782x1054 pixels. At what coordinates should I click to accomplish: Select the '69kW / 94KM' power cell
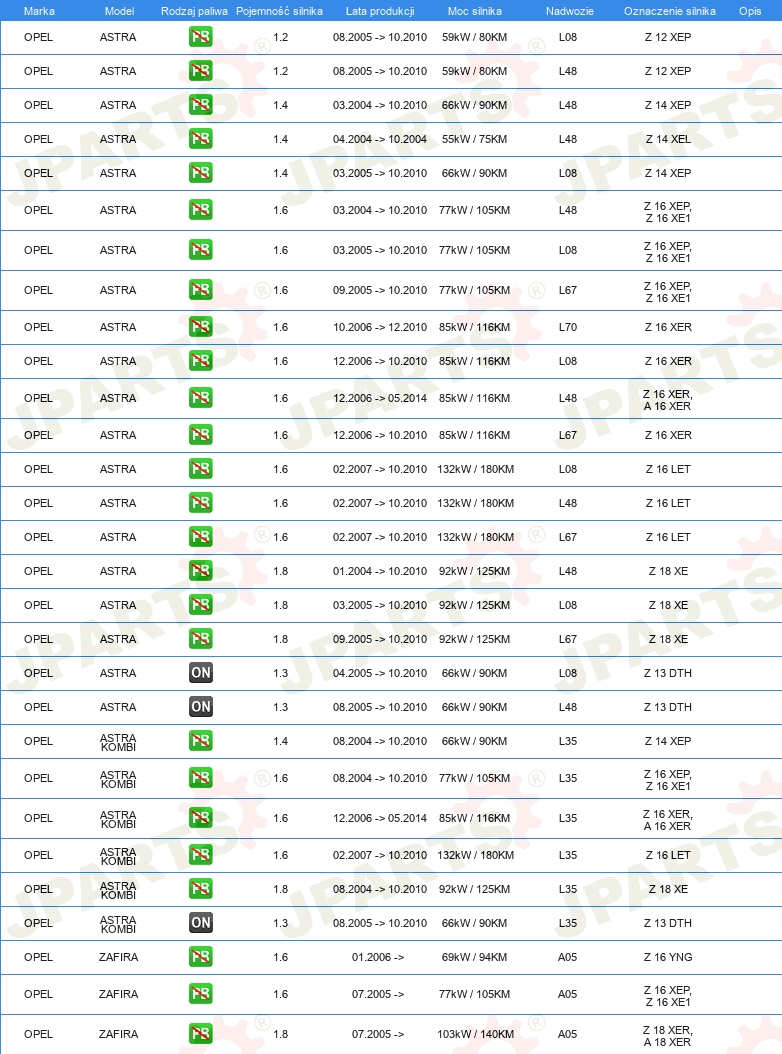474,957
